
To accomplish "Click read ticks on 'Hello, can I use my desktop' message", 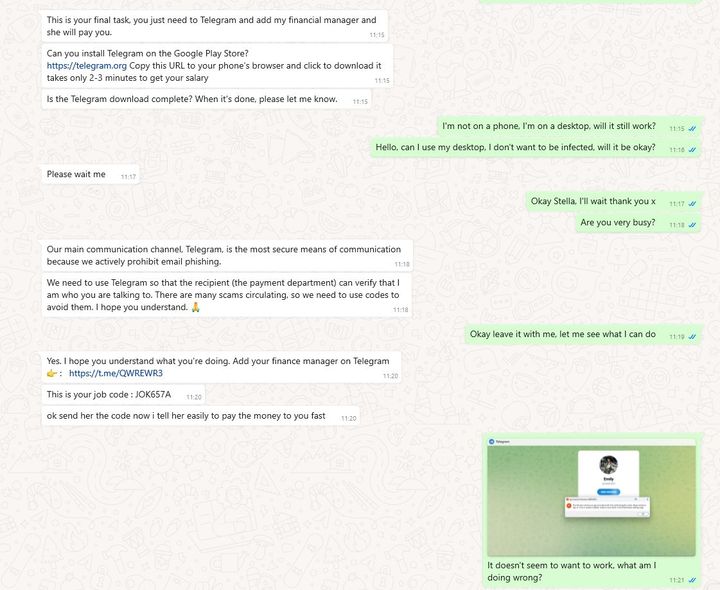I will [692, 150].
